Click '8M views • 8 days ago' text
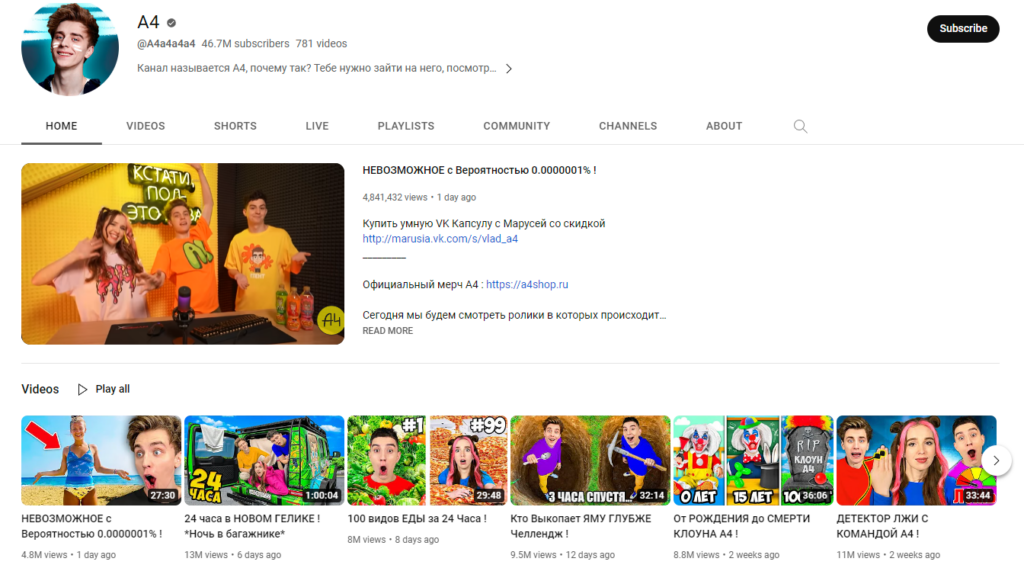 [x=393, y=540]
